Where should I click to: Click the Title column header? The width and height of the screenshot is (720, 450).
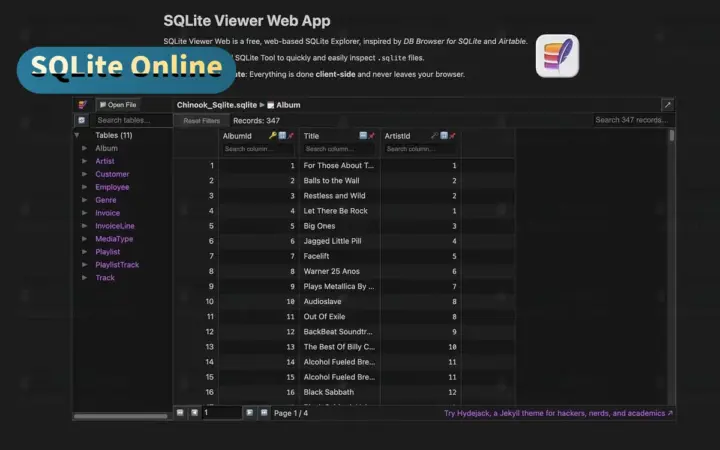click(311, 136)
